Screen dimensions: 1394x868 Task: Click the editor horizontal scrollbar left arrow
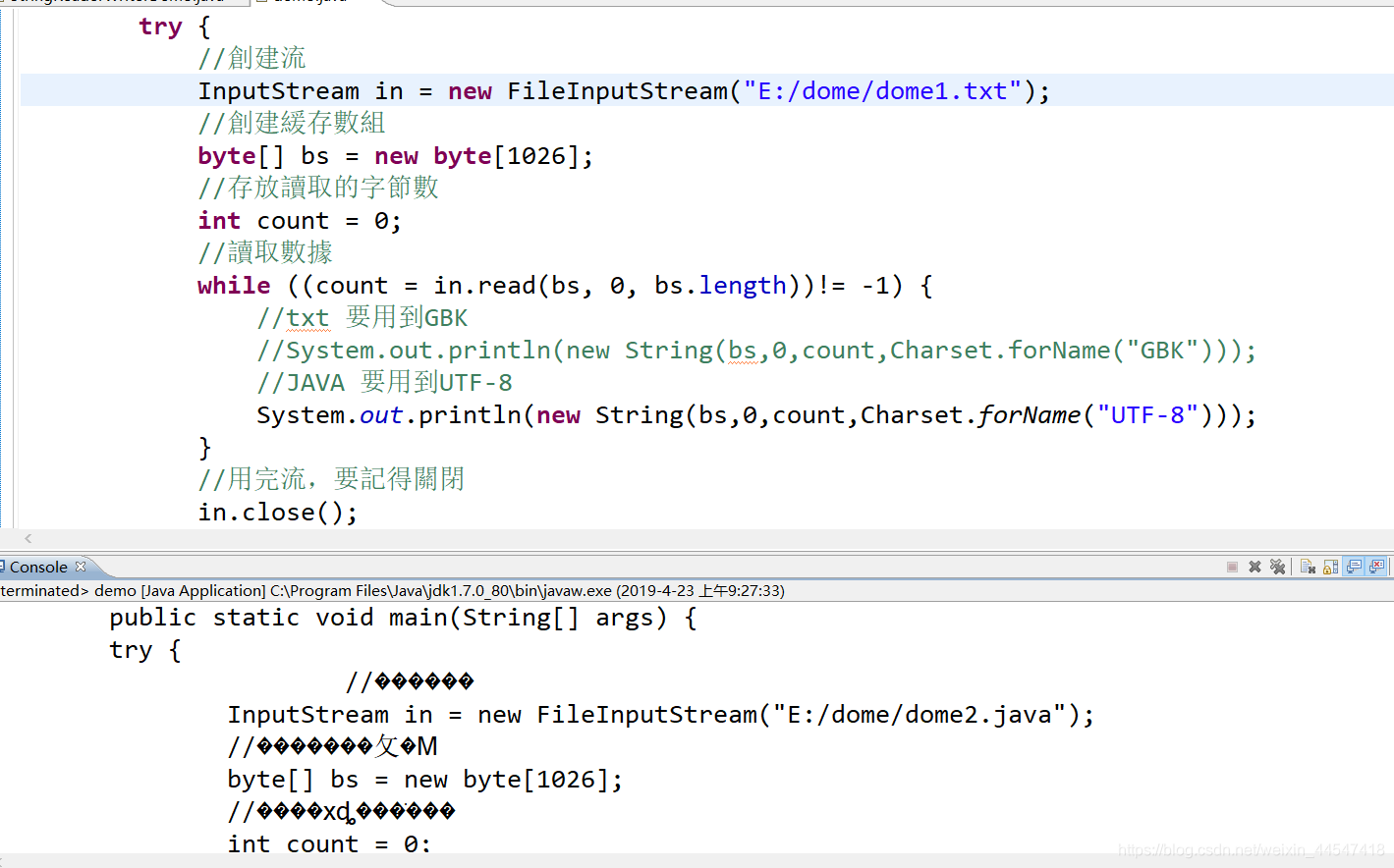tap(28, 538)
